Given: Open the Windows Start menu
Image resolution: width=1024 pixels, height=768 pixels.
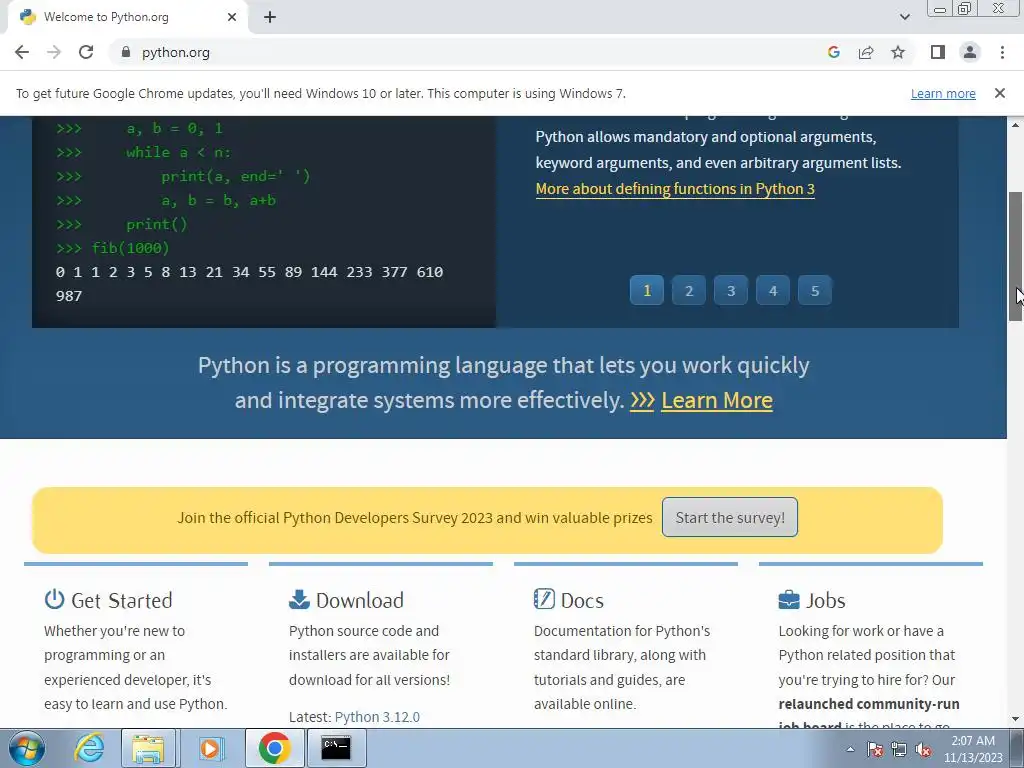Looking at the screenshot, I should (27, 748).
